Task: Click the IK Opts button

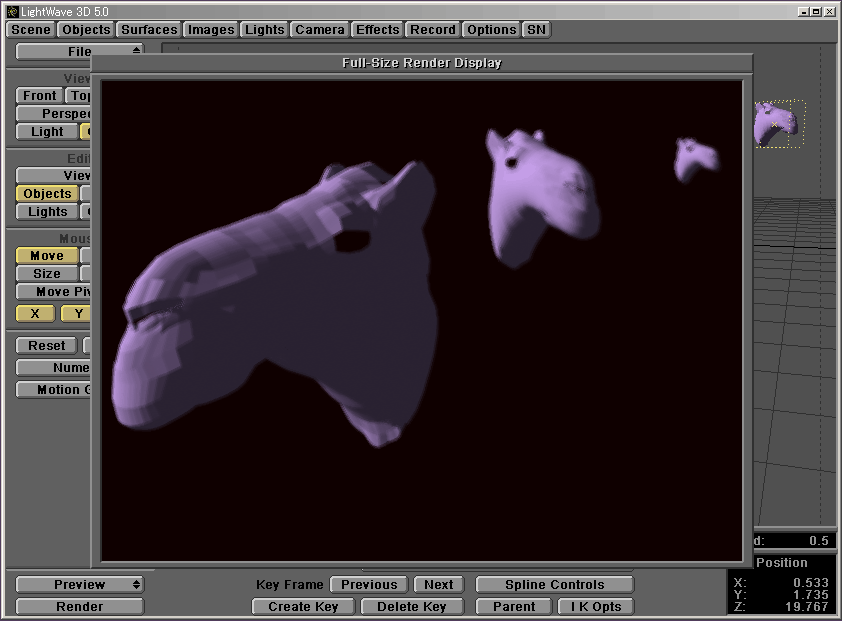Action: pos(595,607)
